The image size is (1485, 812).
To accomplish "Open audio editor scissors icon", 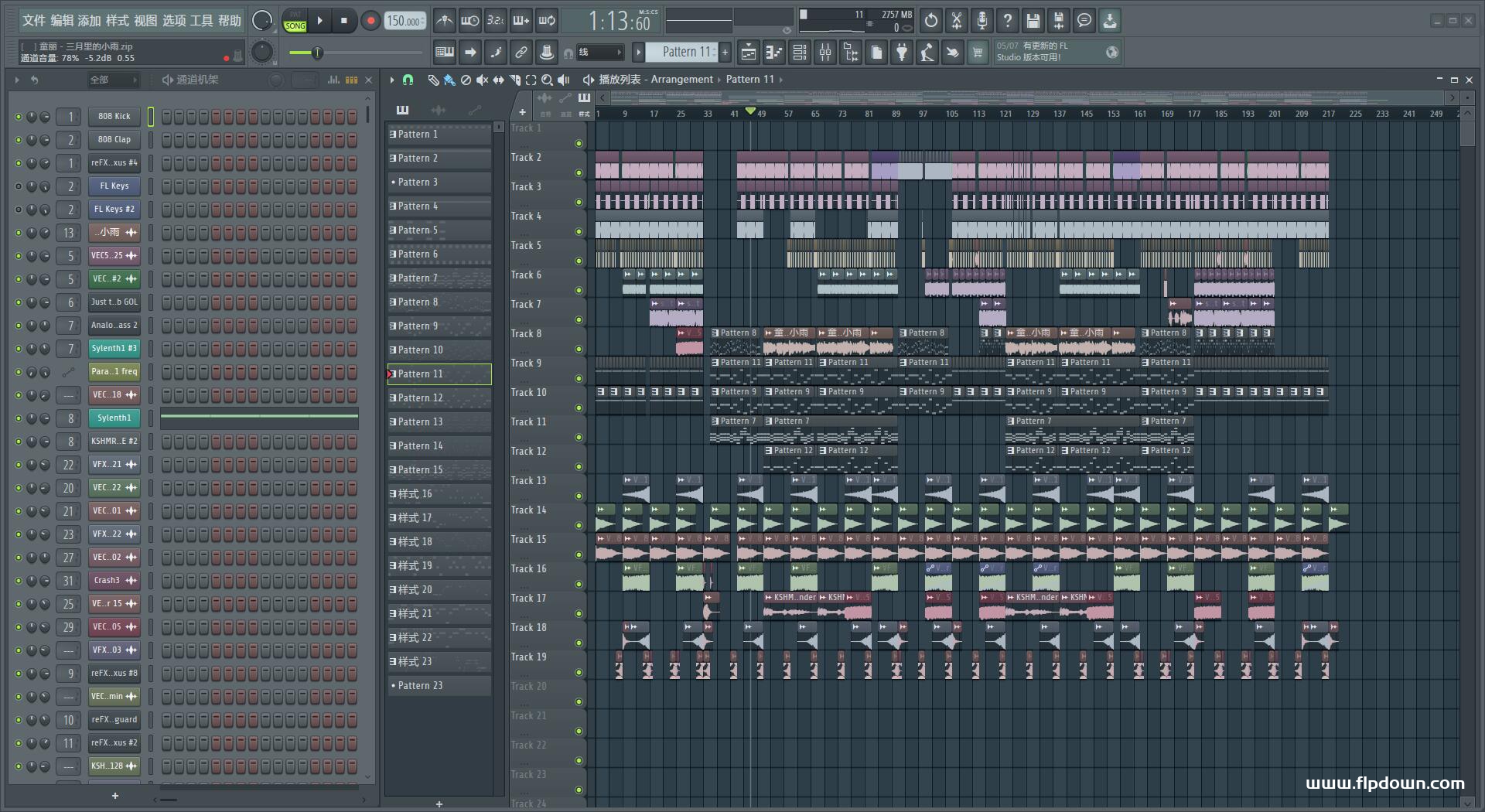I will pyautogui.click(x=957, y=21).
